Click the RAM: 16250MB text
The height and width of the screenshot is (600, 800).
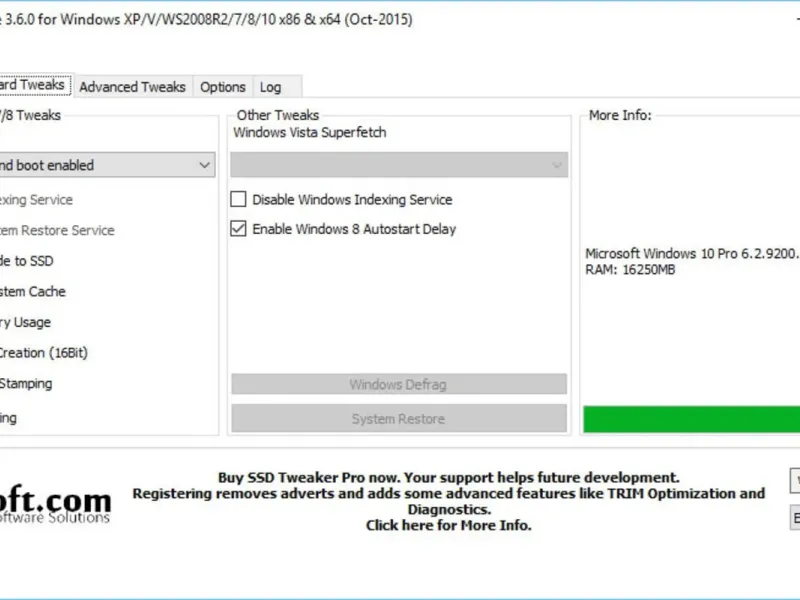pos(630,269)
